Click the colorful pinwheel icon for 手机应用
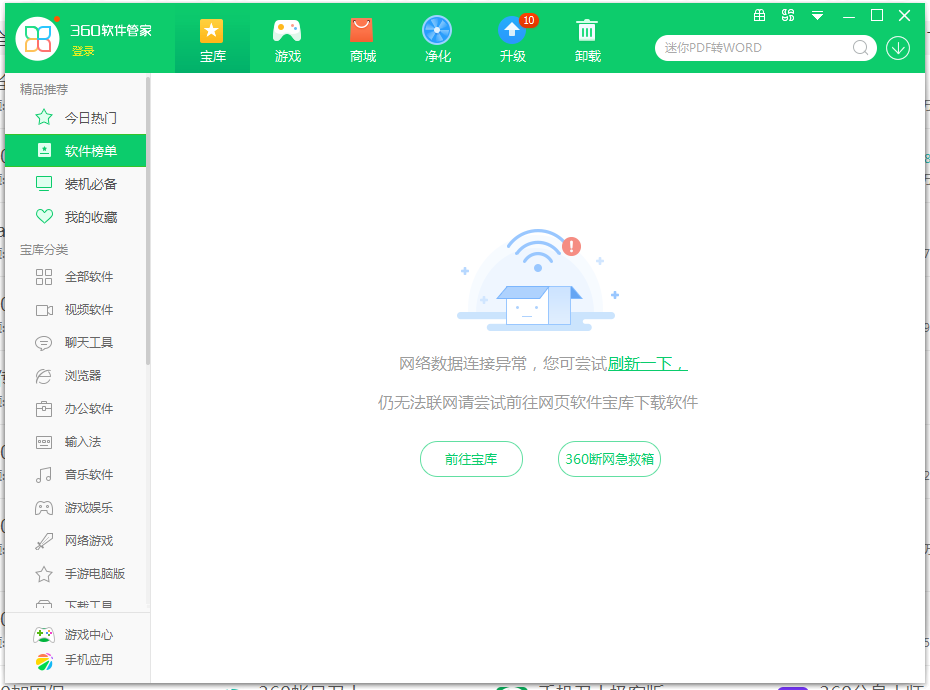Screen dimensions: 930x690 [x=44, y=661]
